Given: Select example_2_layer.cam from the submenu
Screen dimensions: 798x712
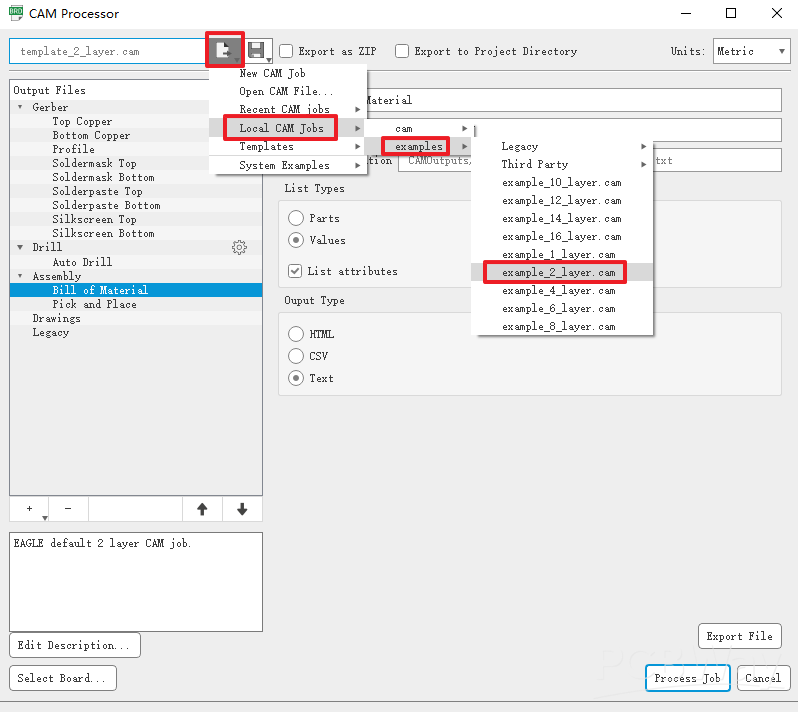Looking at the screenshot, I should pos(560,272).
